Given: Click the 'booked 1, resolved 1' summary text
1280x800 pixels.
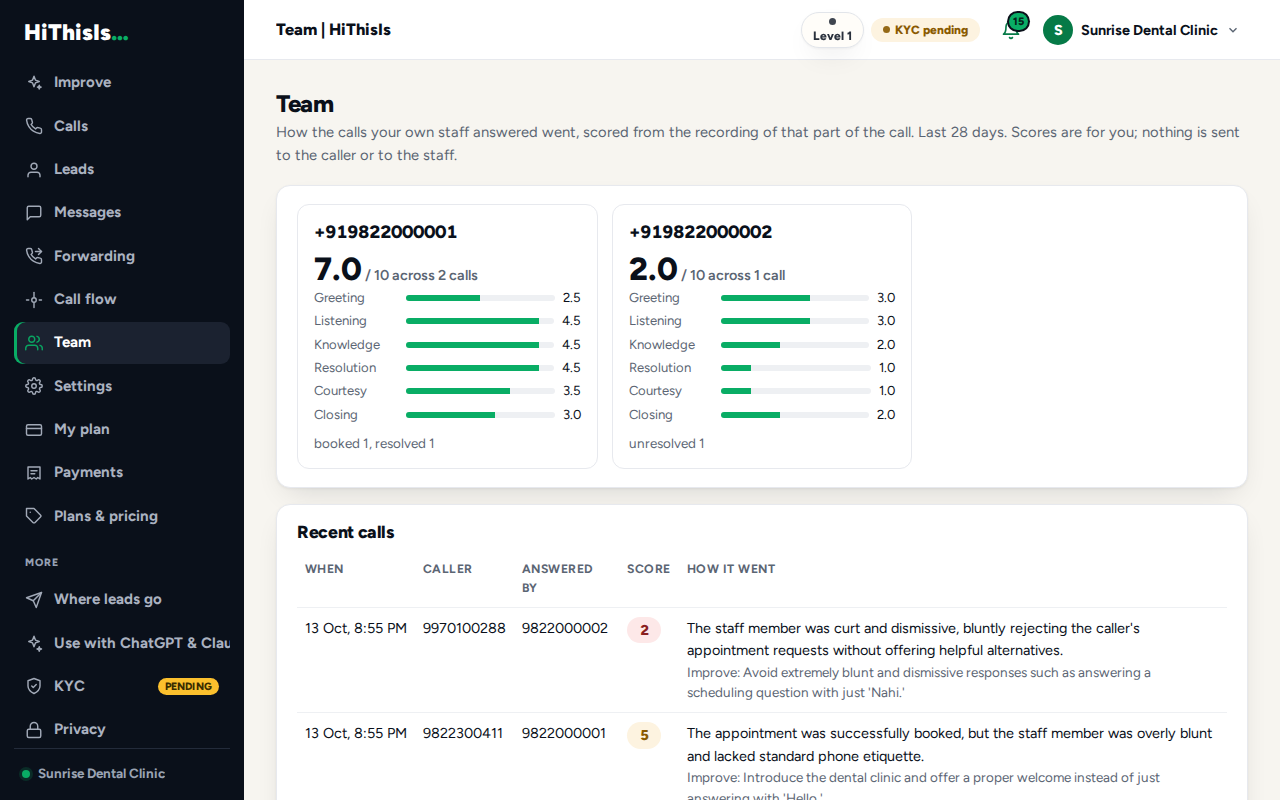Looking at the screenshot, I should pos(374,443).
